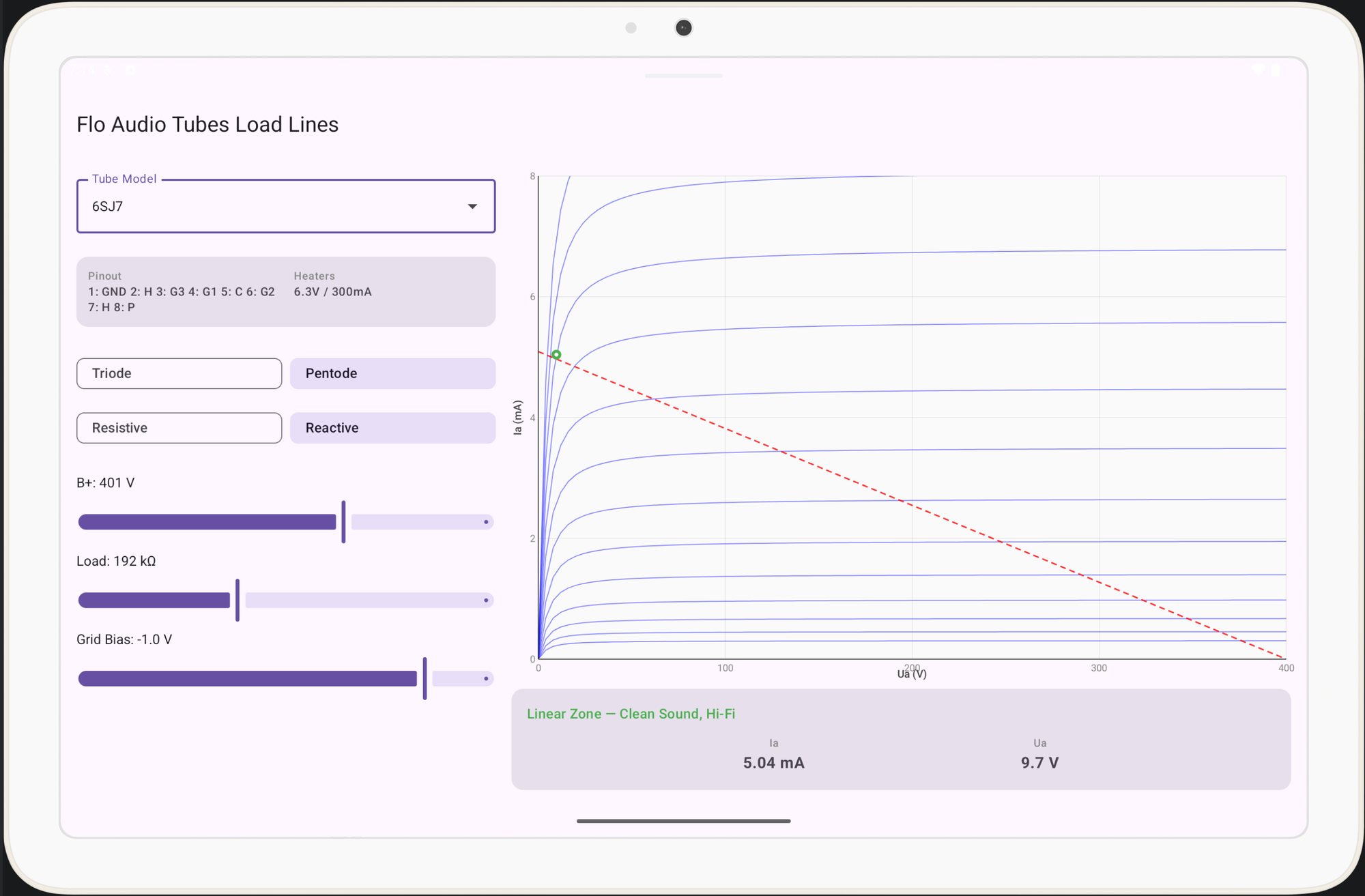This screenshot has height=896, width=1365.
Task: Click the end stop dot of B+ slider
Action: [x=486, y=522]
